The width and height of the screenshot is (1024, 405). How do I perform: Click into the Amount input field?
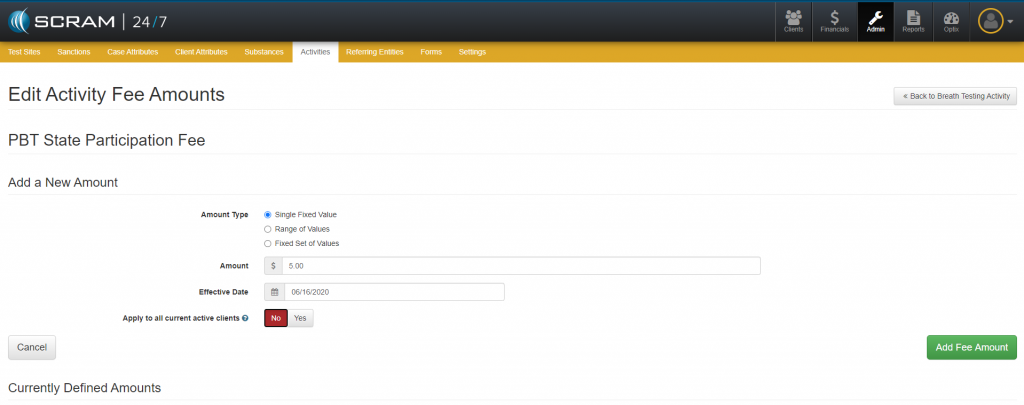click(x=520, y=266)
